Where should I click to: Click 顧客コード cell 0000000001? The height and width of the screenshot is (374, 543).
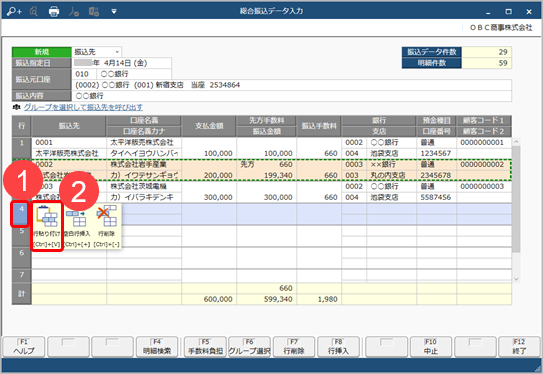[x=484, y=143]
